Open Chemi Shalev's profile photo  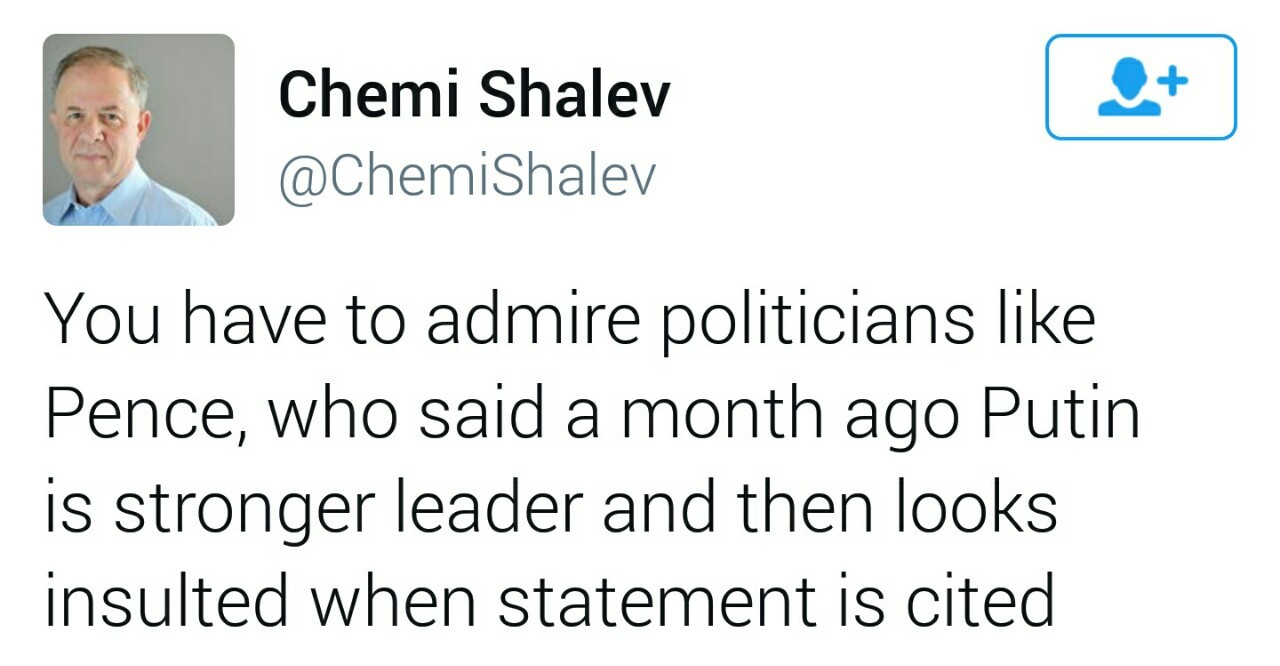pyautogui.click(x=139, y=129)
